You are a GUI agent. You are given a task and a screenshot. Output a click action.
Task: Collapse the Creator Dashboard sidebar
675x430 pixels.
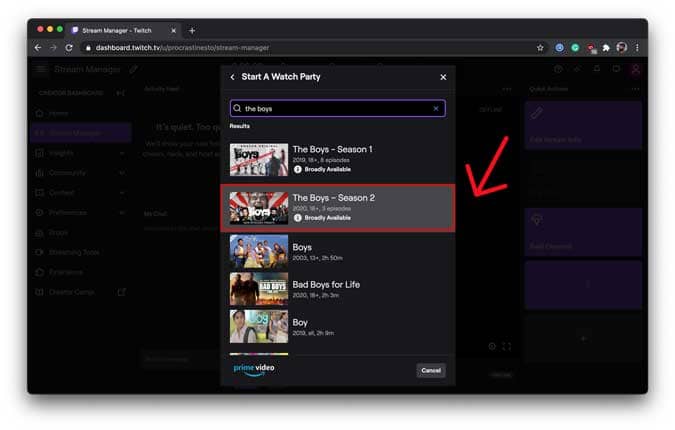pos(120,93)
